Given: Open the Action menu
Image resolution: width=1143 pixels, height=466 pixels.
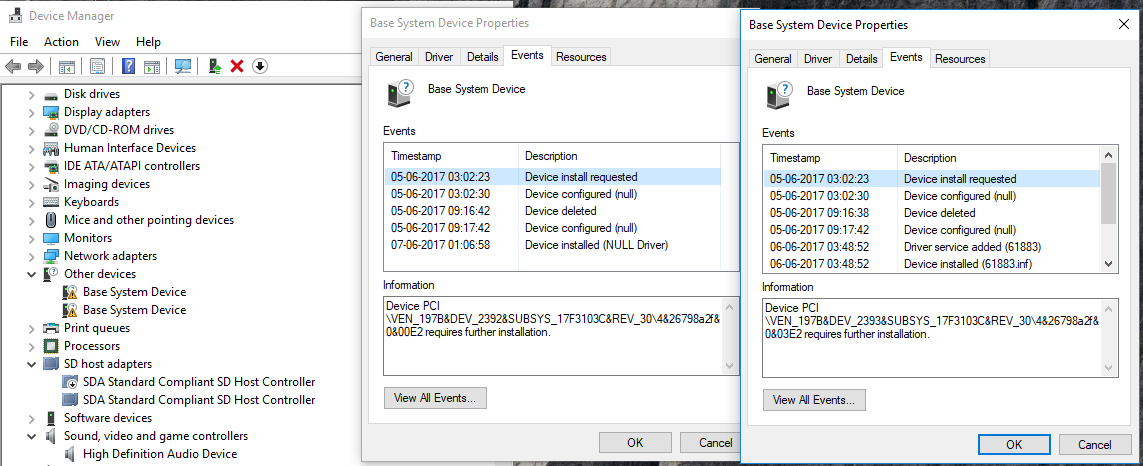Looking at the screenshot, I should (61, 42).
